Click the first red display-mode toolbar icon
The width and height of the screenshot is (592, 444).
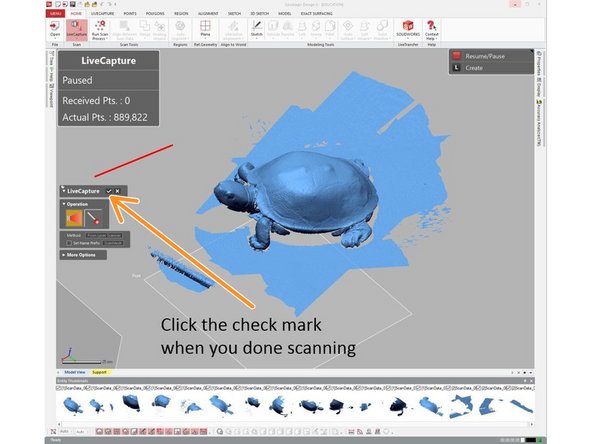point(99,431)
